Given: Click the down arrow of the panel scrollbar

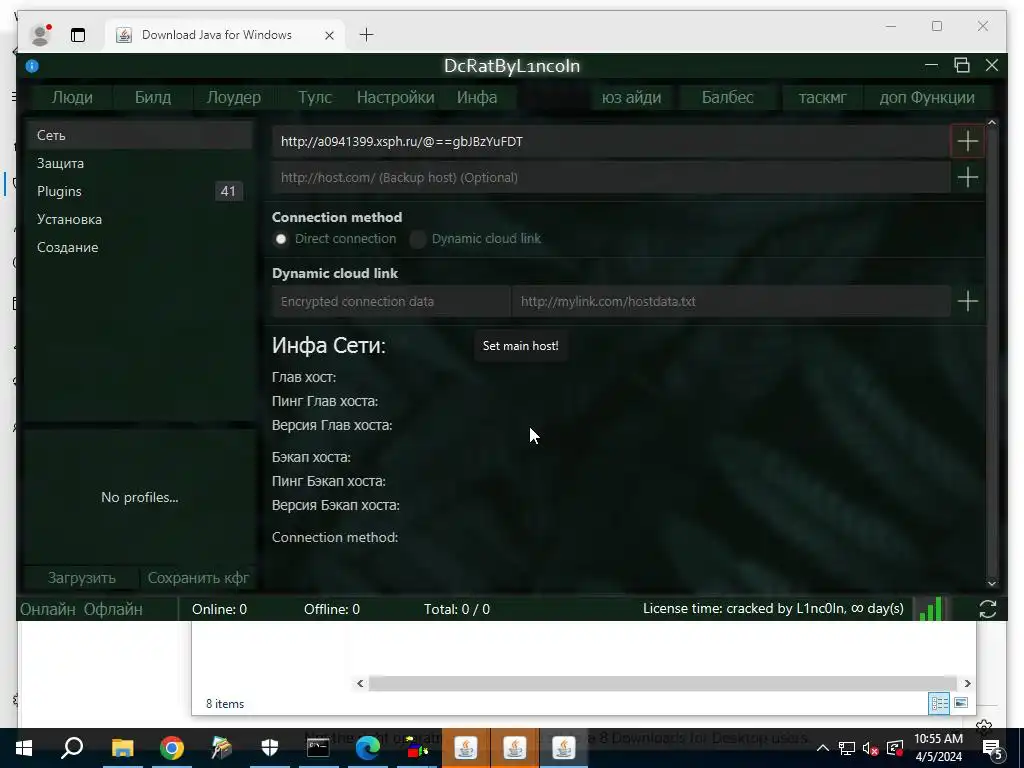Looking at the screenshot, I should click(992, 583).
